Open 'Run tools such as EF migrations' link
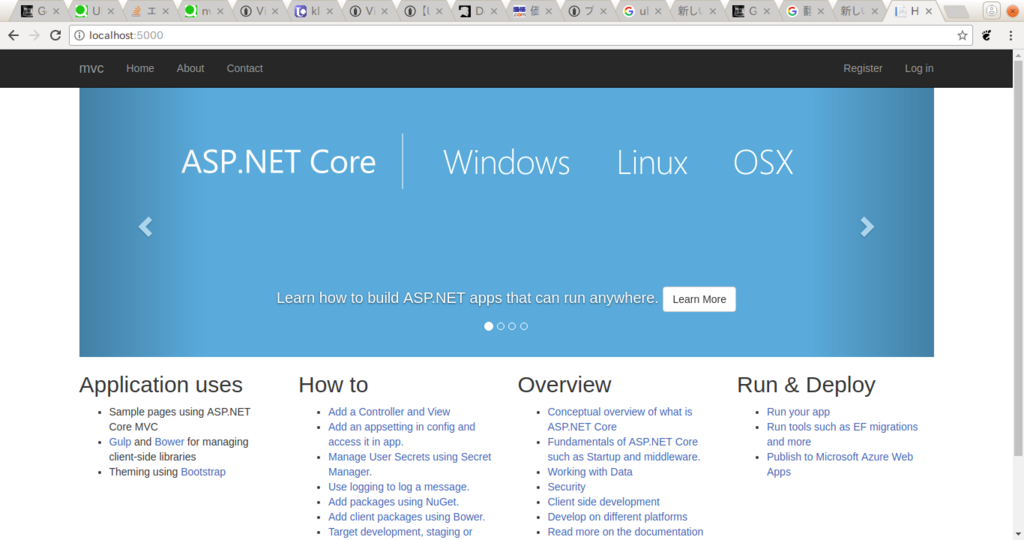1024x540 pixels. 842,434
